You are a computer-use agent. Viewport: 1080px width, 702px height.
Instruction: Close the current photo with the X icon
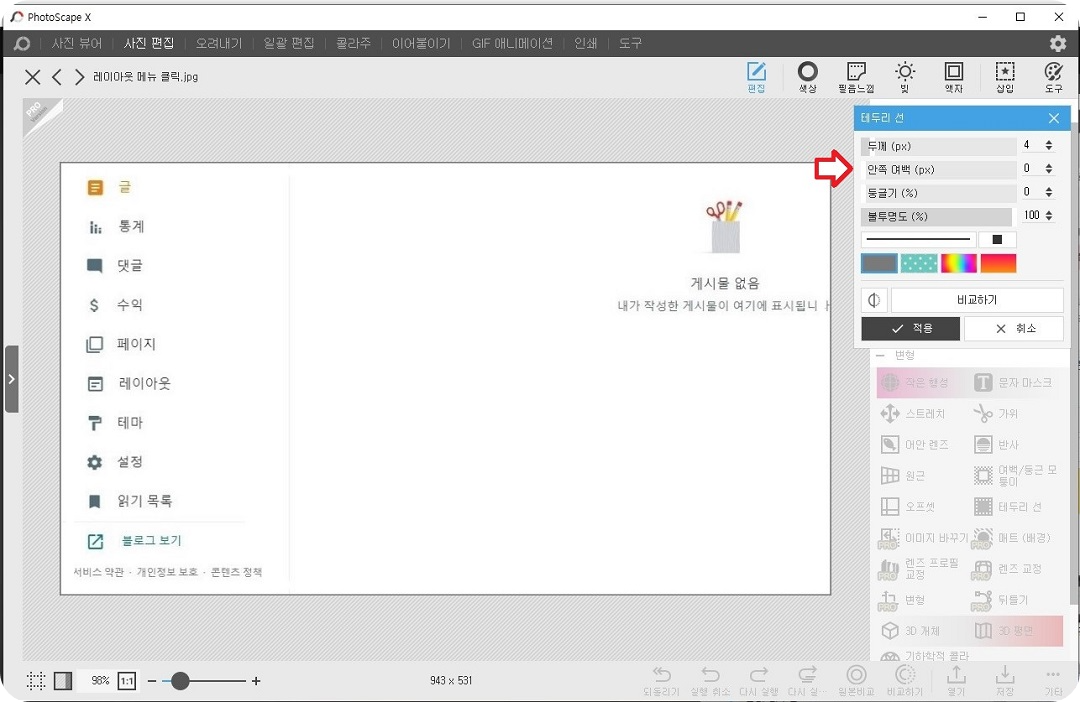[x=32, y=76]
